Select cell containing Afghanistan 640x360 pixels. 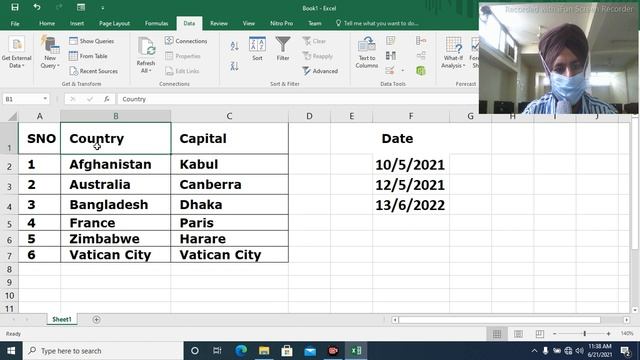(x=116, y=164)
